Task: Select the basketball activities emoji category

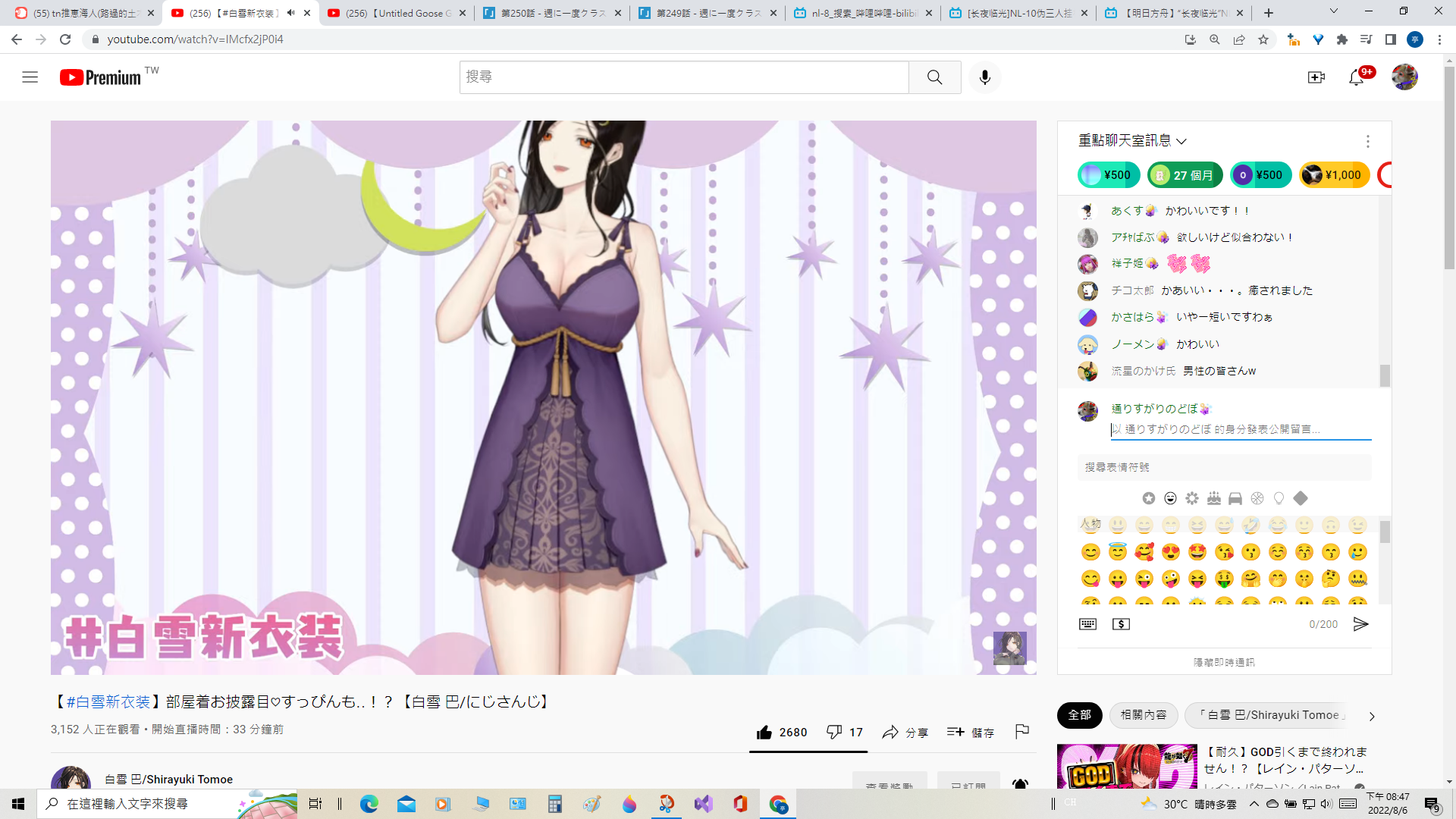Action: click(x=1257, y=498)
